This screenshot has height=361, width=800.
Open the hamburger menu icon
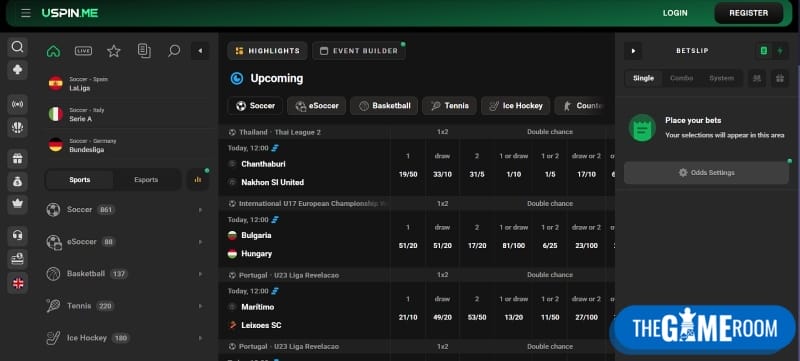(x=26, y=13)
